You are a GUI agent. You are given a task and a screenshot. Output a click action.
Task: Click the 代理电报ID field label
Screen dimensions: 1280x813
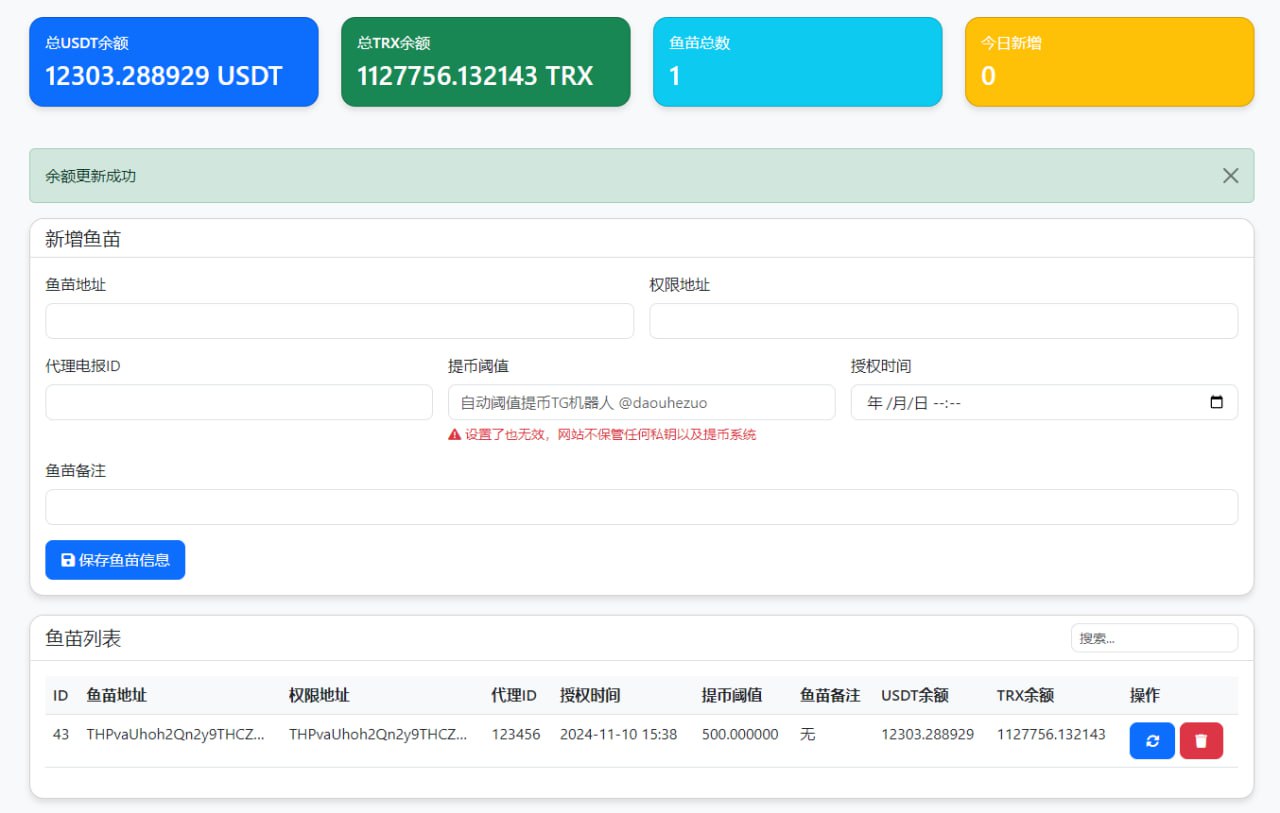click(x=83, y=366)
